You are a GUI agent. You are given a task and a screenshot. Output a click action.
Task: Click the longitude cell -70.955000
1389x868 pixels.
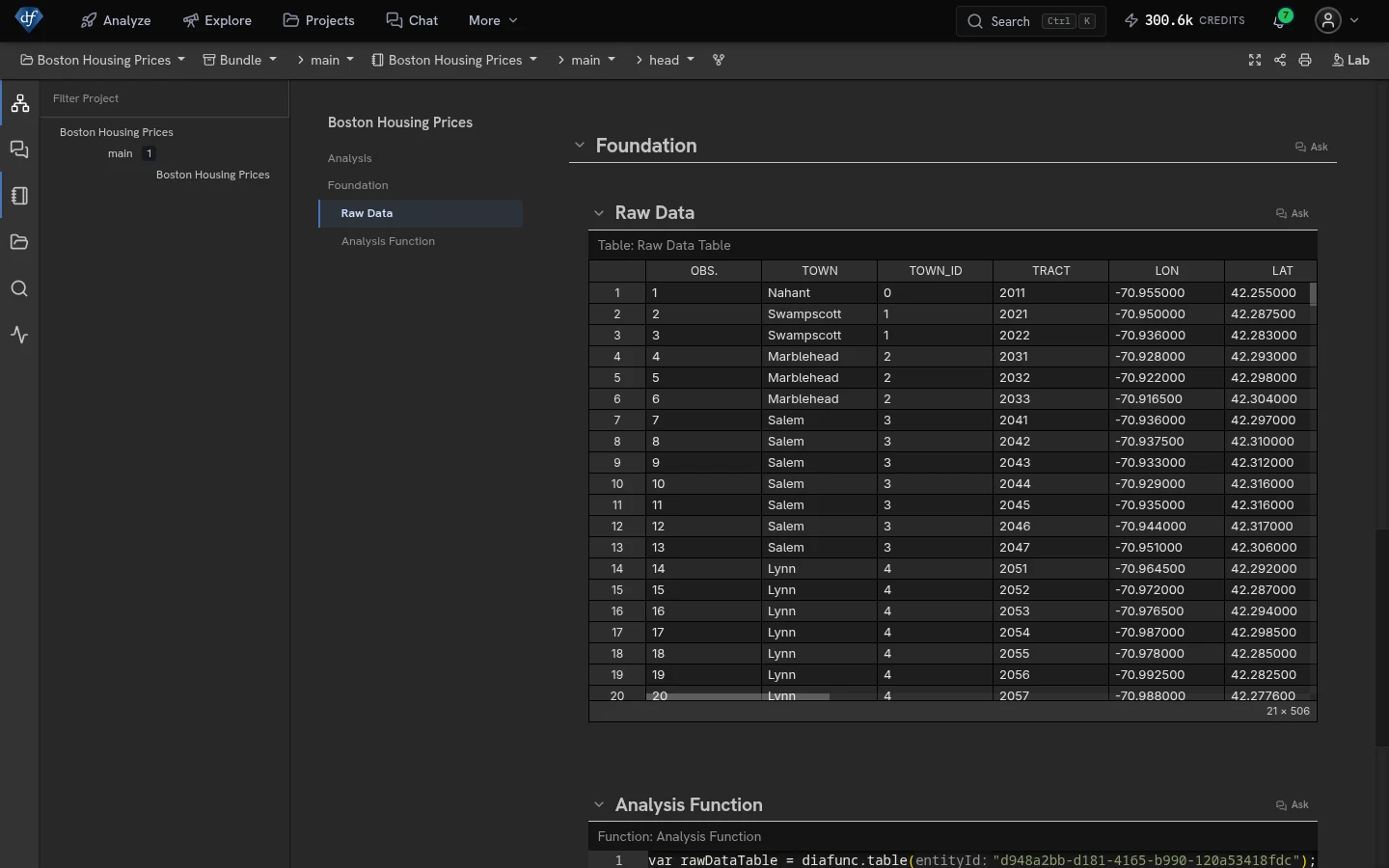pos(1167,292)
